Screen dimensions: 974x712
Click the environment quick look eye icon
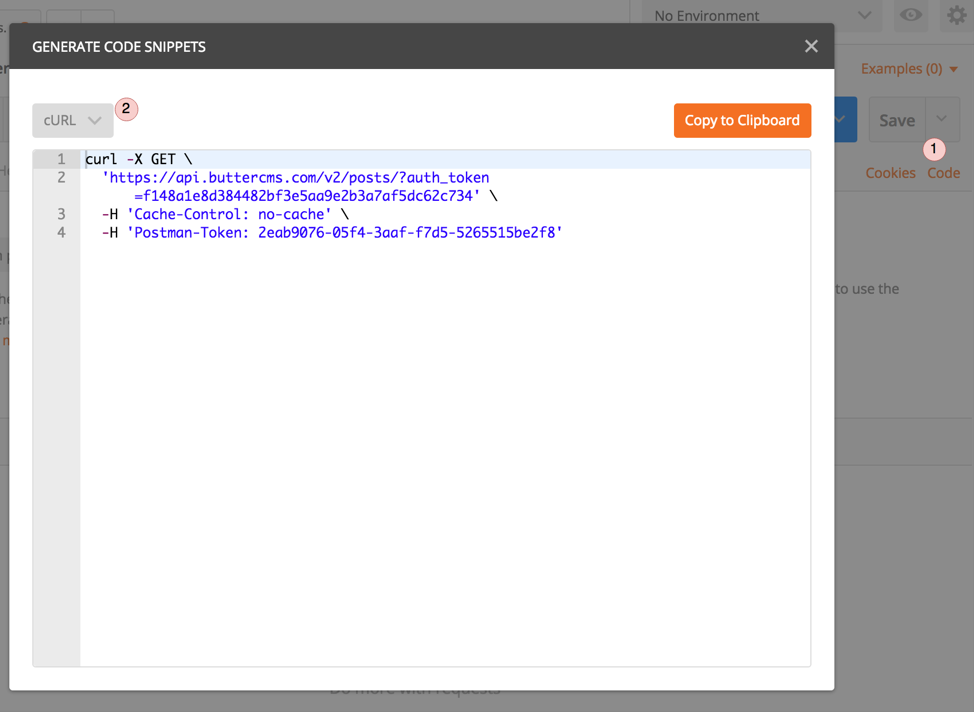tap(910, 15)
